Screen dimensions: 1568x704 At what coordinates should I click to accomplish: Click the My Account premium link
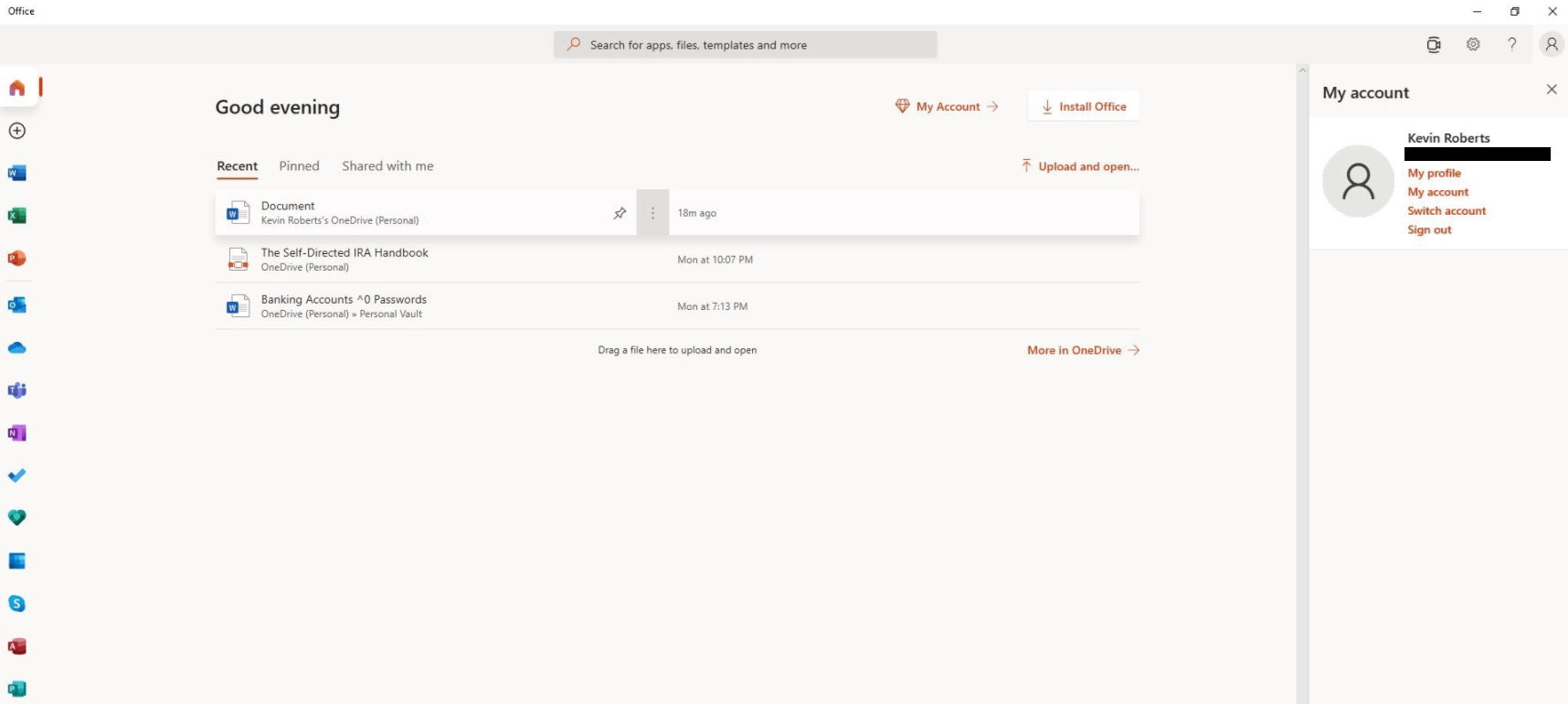947,107
